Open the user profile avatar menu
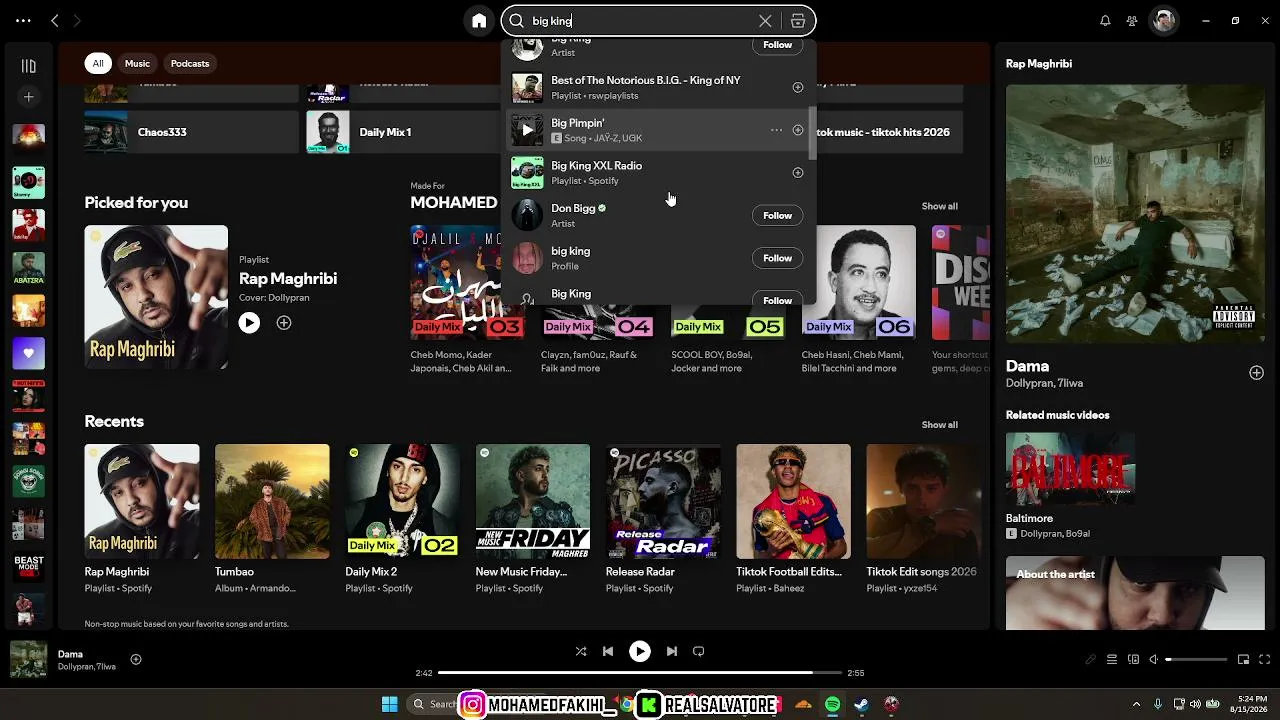Screen dimensions: 1280x720 click(x=1163, y=20)
